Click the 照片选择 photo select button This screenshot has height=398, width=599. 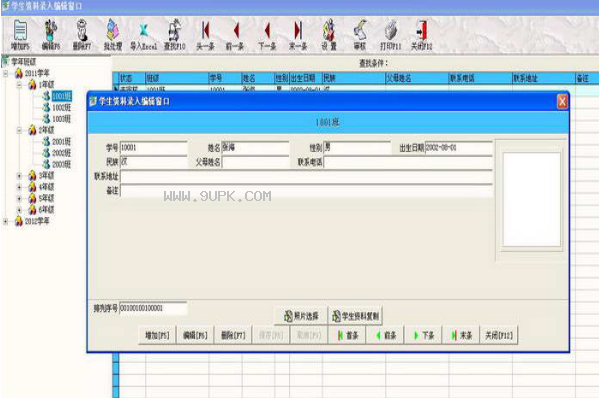pyautogui.click(x=301, y=316)
